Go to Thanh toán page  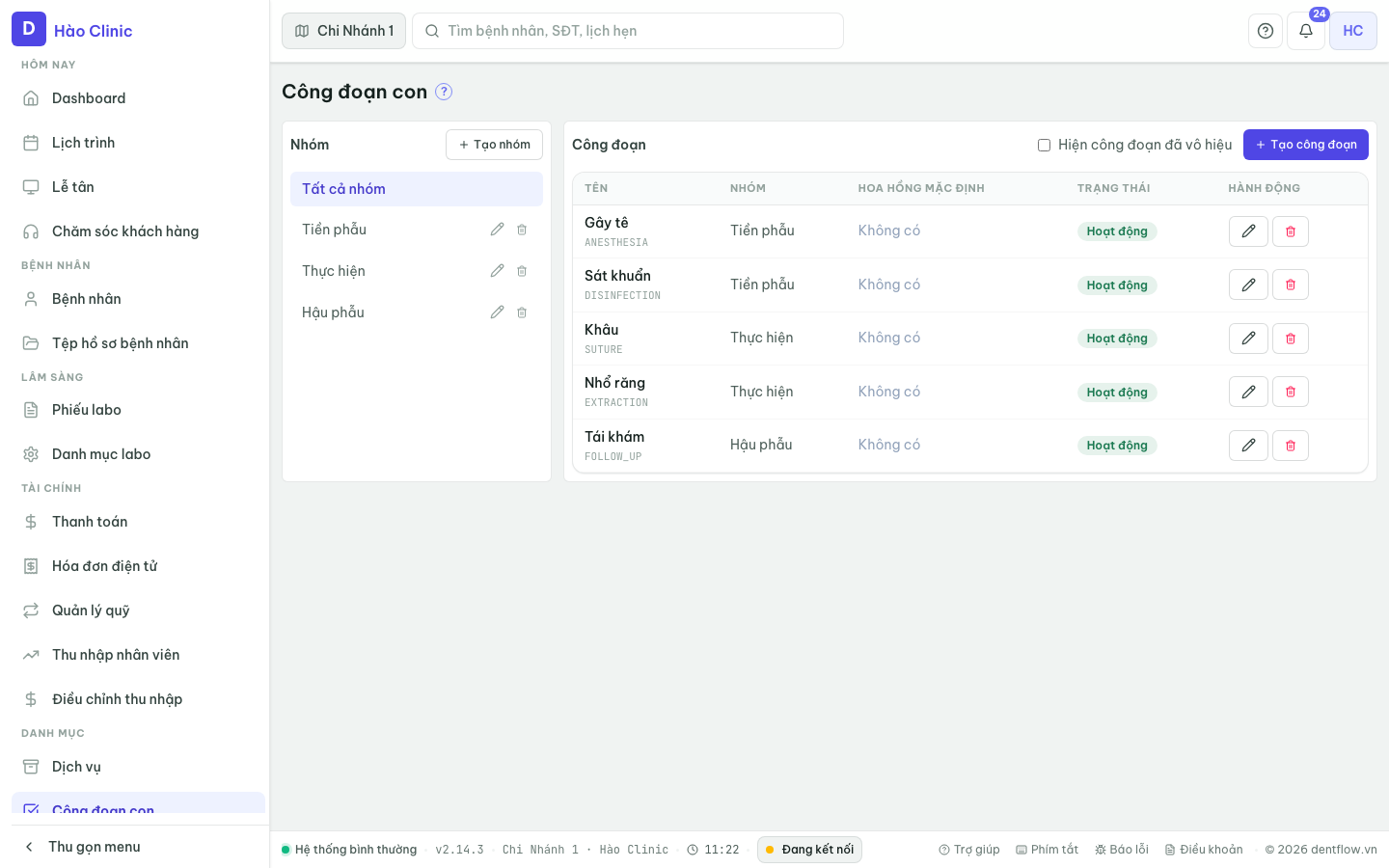(x=138, y=522)
